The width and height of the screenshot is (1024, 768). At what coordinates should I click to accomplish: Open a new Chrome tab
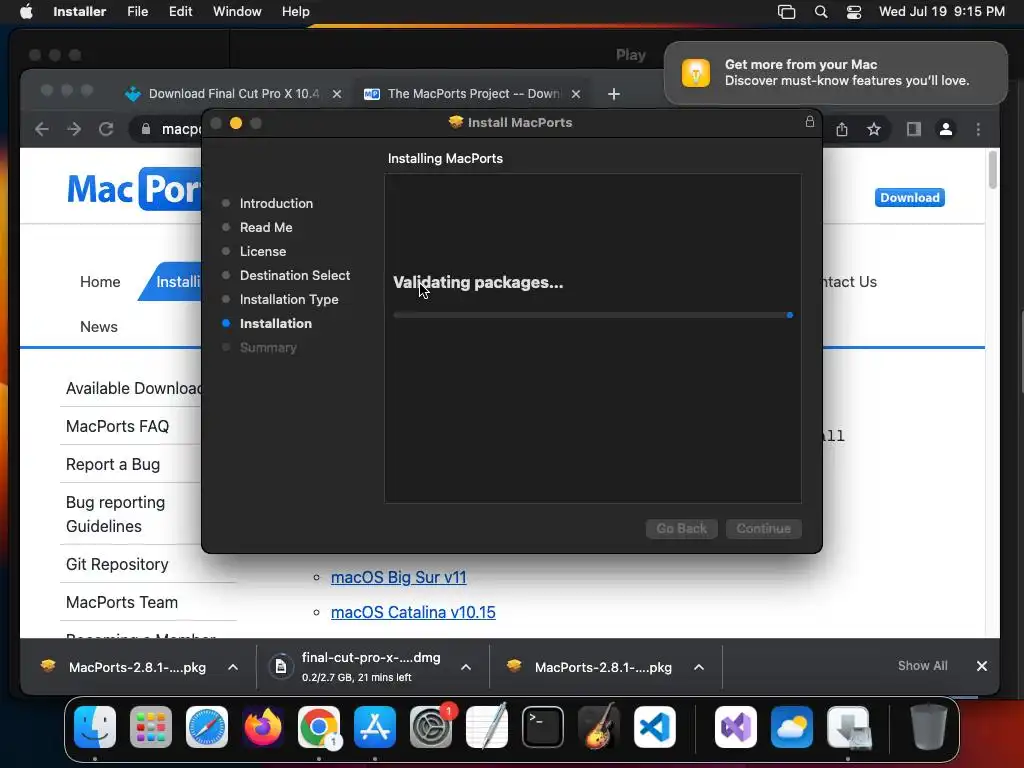tap(614, 94)
